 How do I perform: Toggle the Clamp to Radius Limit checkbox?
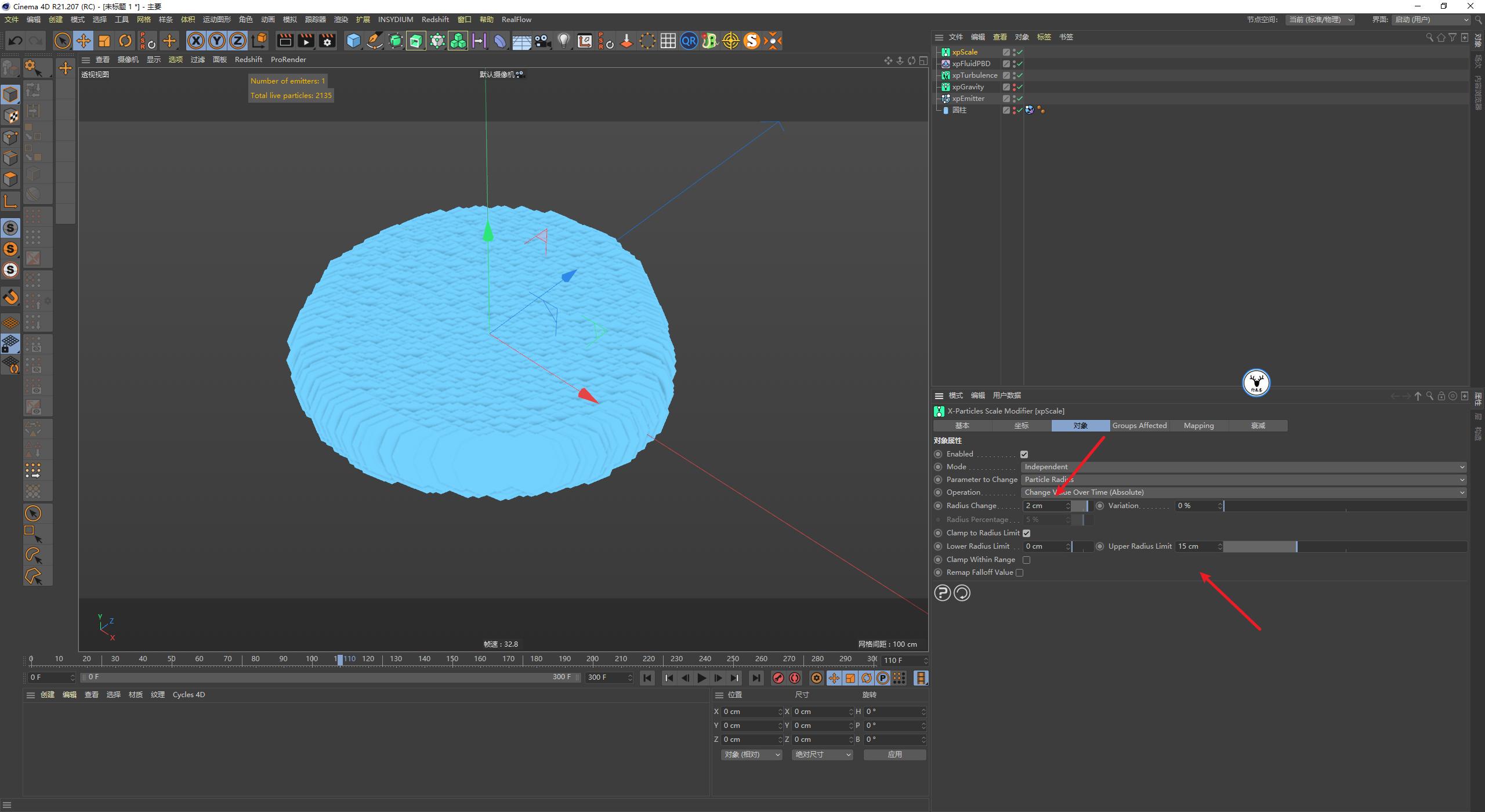(x=1026, y=532)
